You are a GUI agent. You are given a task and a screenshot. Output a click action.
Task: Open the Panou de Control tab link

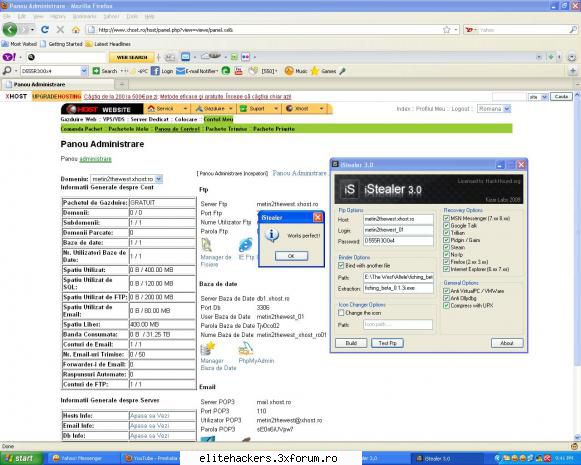coord(177,129)
